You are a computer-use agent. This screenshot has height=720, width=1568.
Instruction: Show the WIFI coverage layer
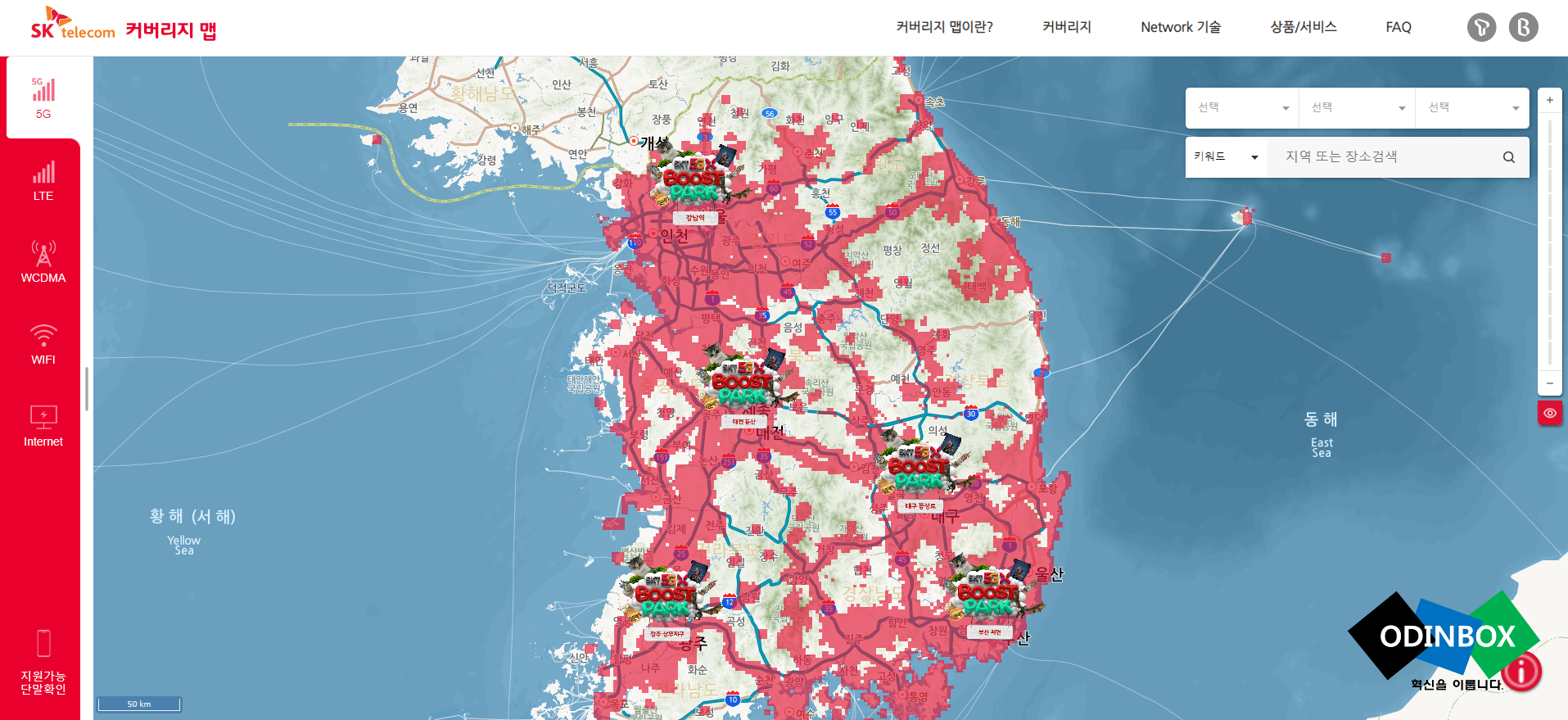click(43, 344)
